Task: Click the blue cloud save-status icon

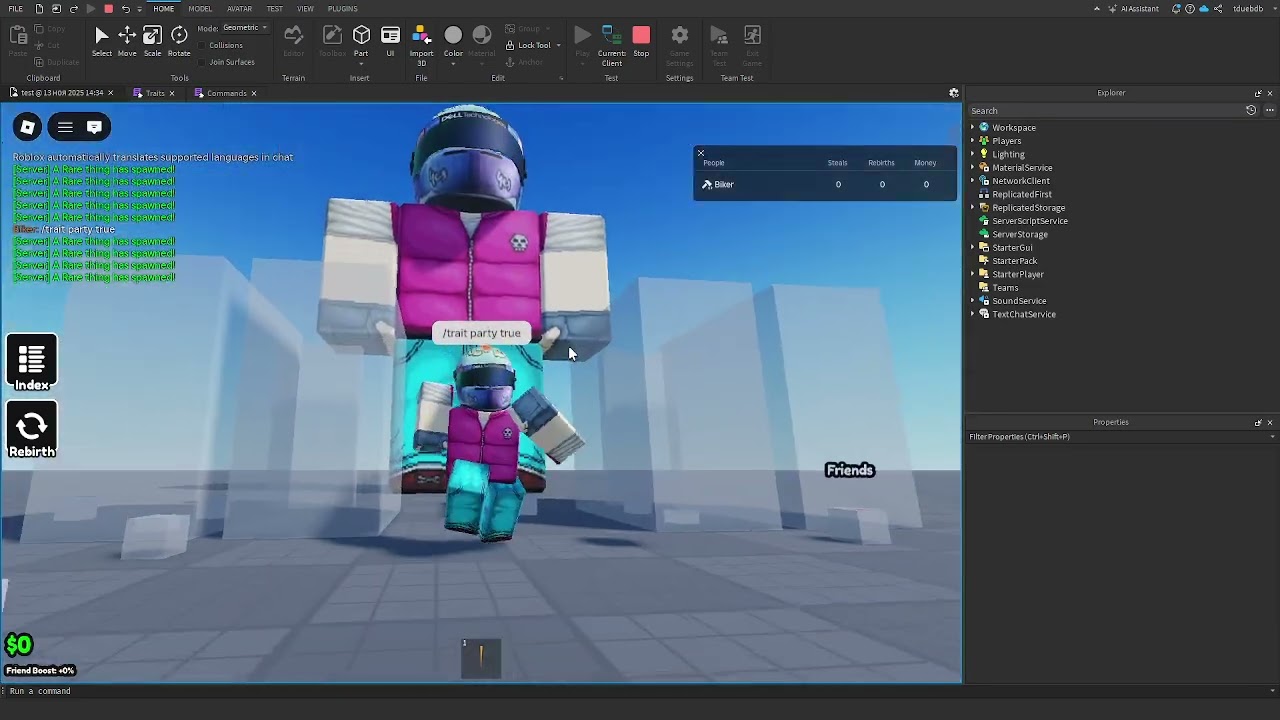Action: coord(1203,8)
